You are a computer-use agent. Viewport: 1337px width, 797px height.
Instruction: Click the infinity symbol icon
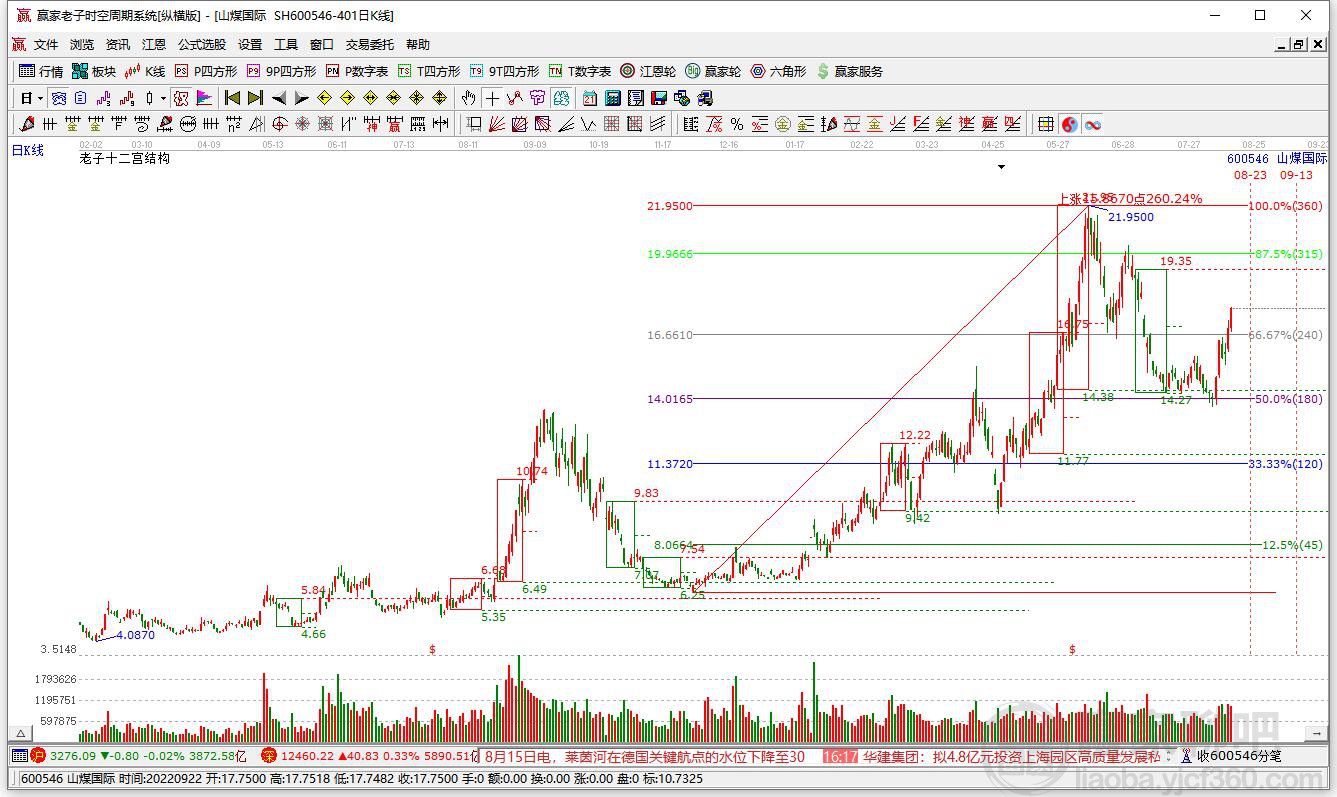tap(1093, 124)
